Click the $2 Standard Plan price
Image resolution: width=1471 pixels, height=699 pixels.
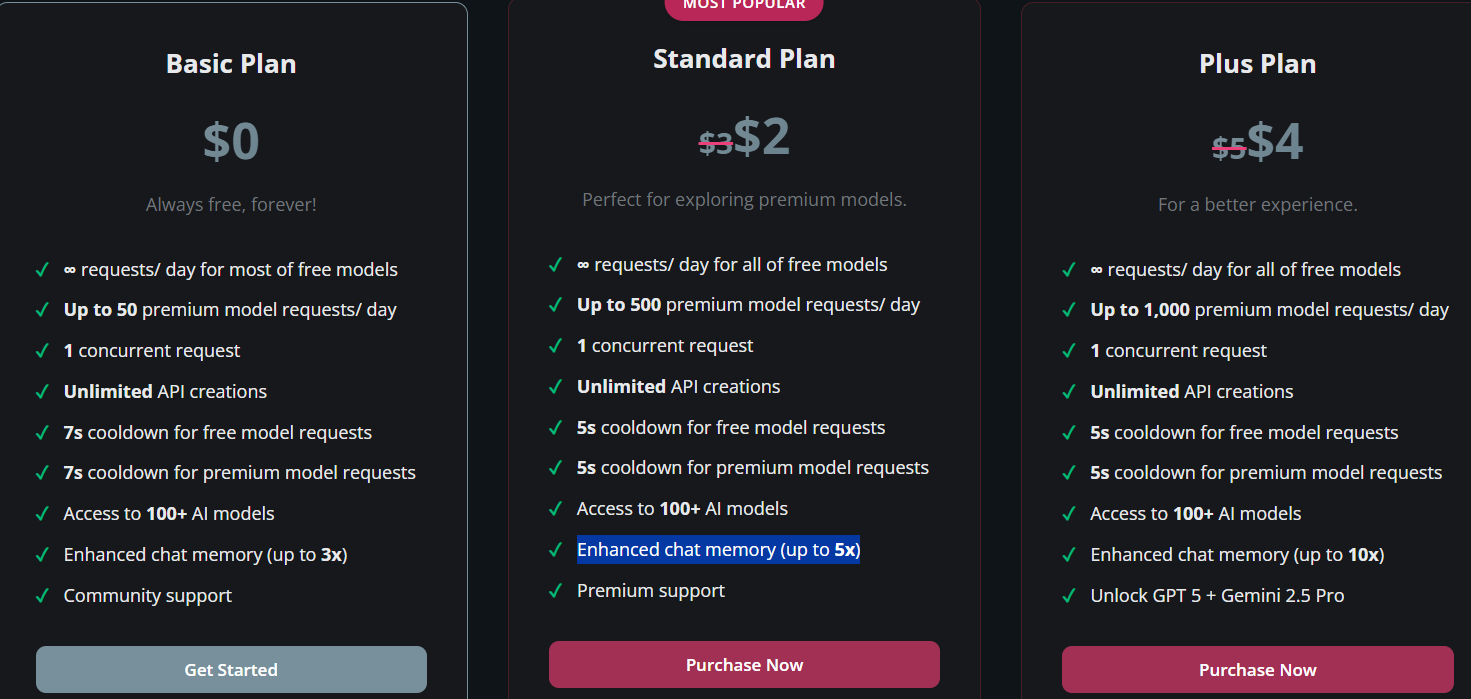pos(762,138)
